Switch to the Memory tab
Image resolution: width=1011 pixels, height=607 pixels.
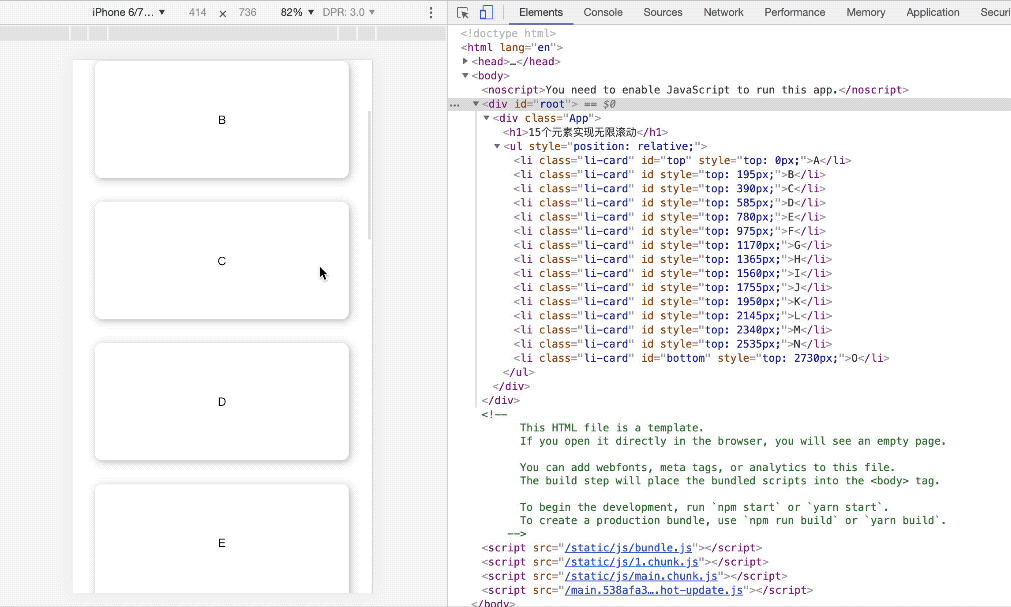click(x=865, y=12)
